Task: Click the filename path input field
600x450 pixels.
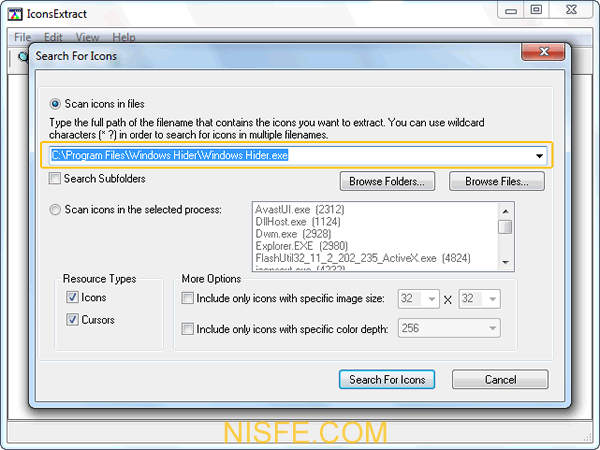Action: (297, 155)
